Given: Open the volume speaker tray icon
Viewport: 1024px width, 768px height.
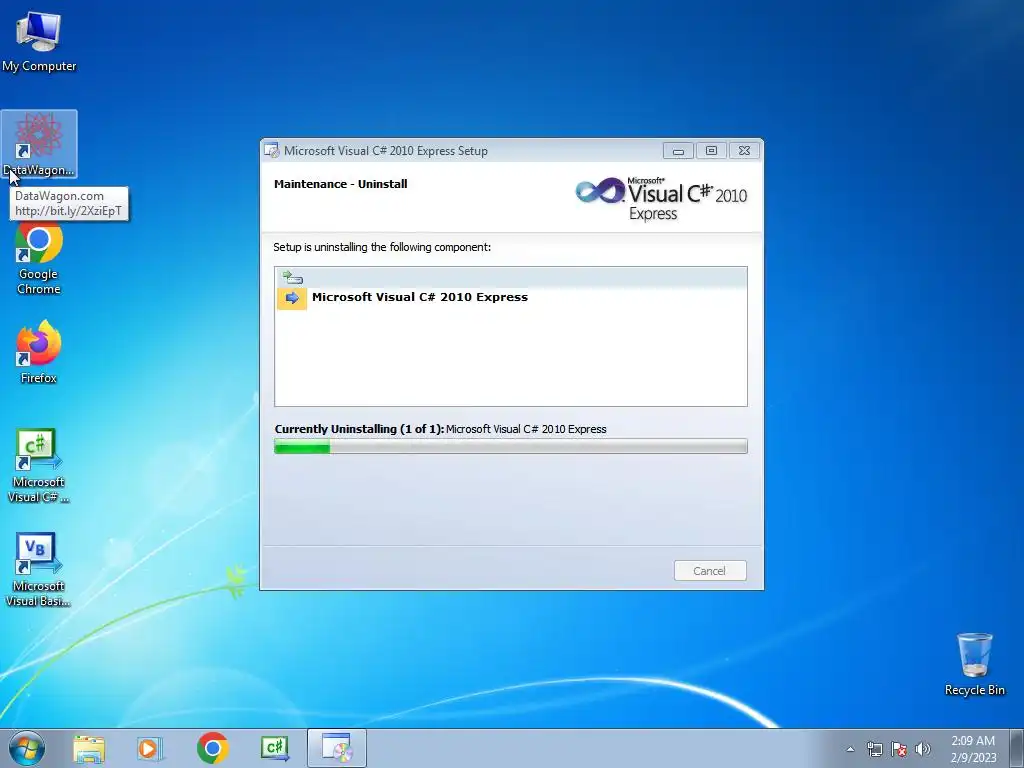Looking at the screenshot, I should tap(923, 749).
